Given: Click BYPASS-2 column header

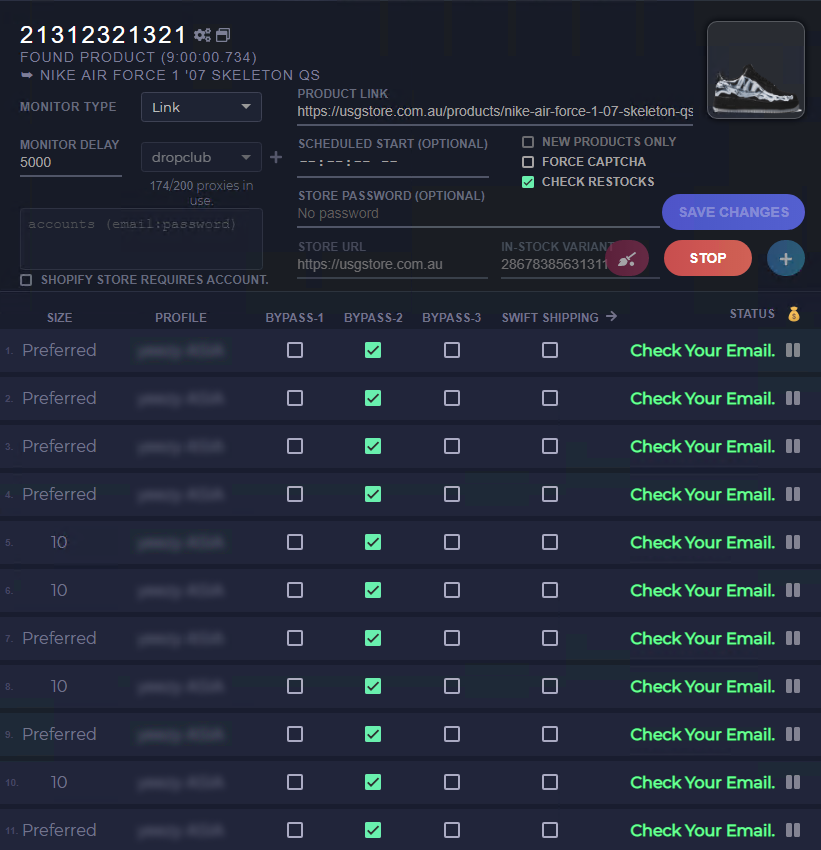Looking at the screenshot, I should (373, 318).
